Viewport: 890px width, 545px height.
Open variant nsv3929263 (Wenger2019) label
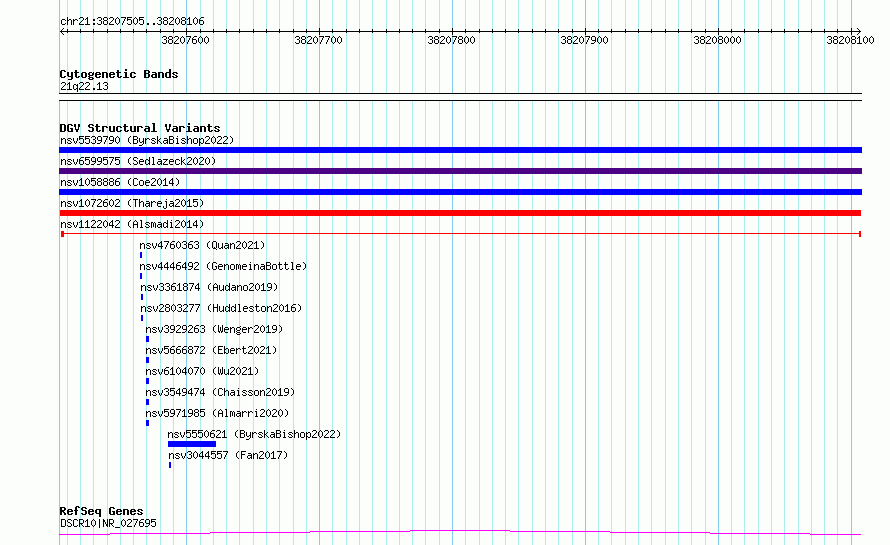214,329
